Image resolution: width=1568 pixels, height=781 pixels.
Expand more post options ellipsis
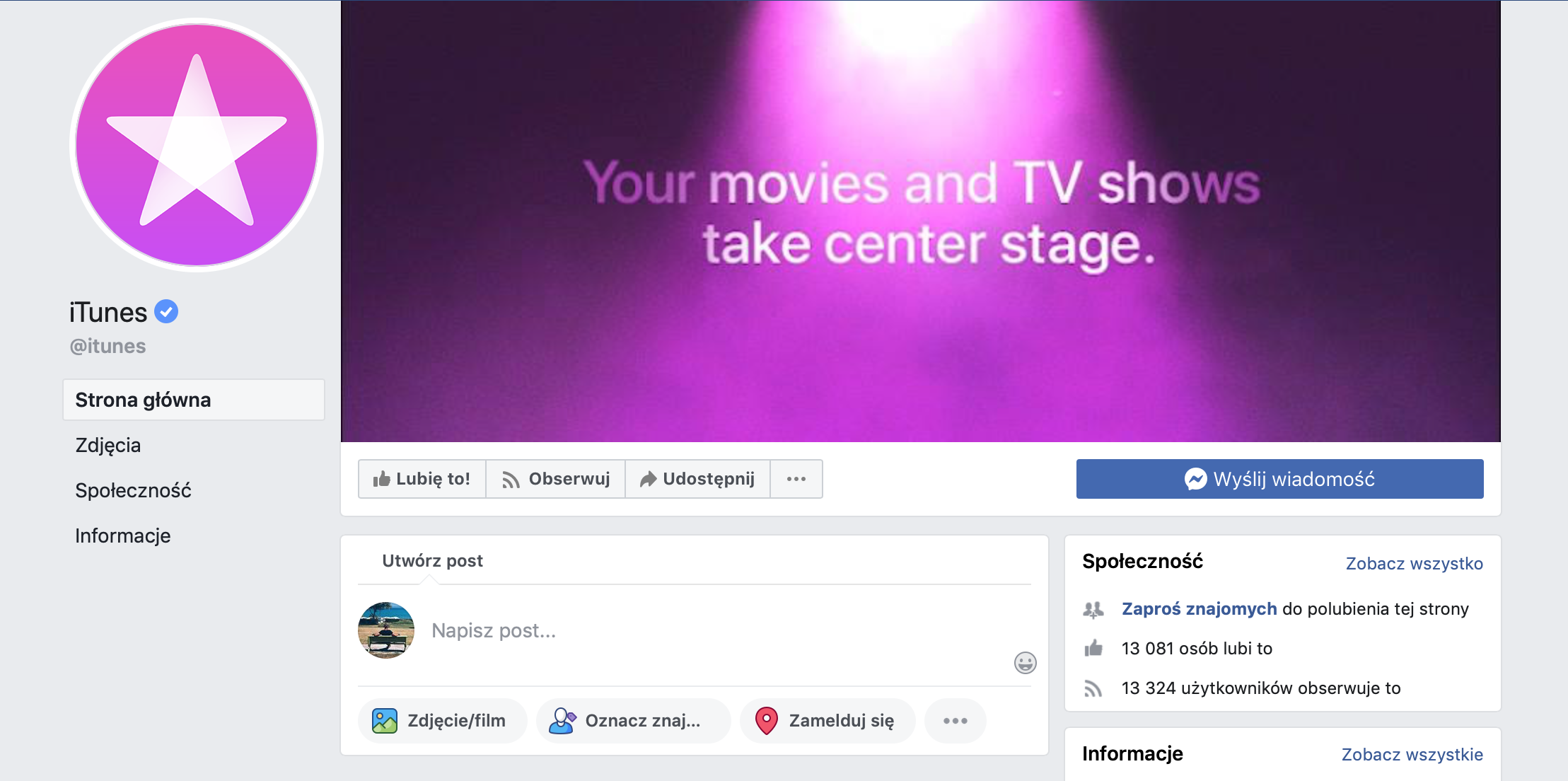(956, 721)
